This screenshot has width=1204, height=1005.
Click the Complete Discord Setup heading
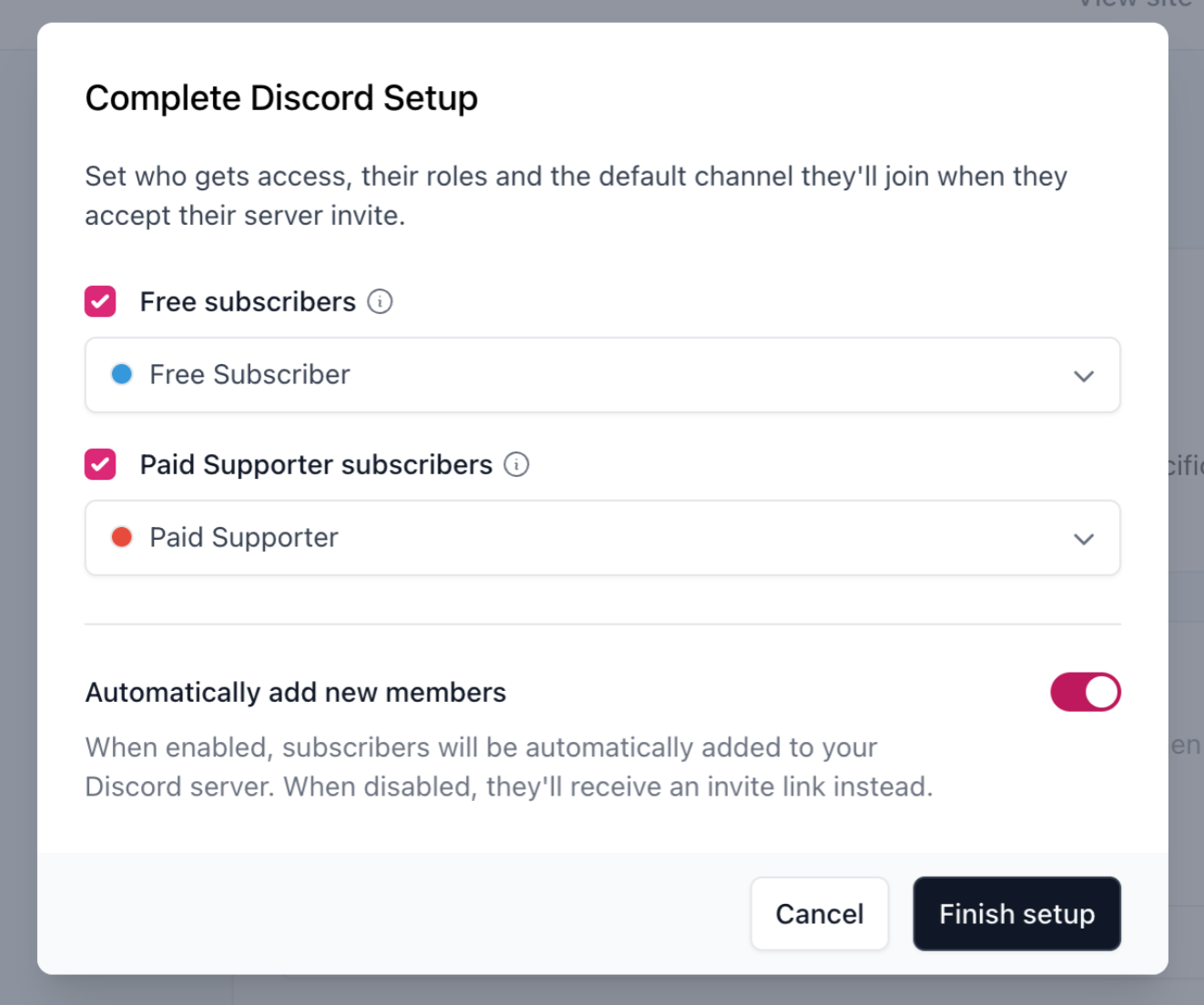[281, 98]
